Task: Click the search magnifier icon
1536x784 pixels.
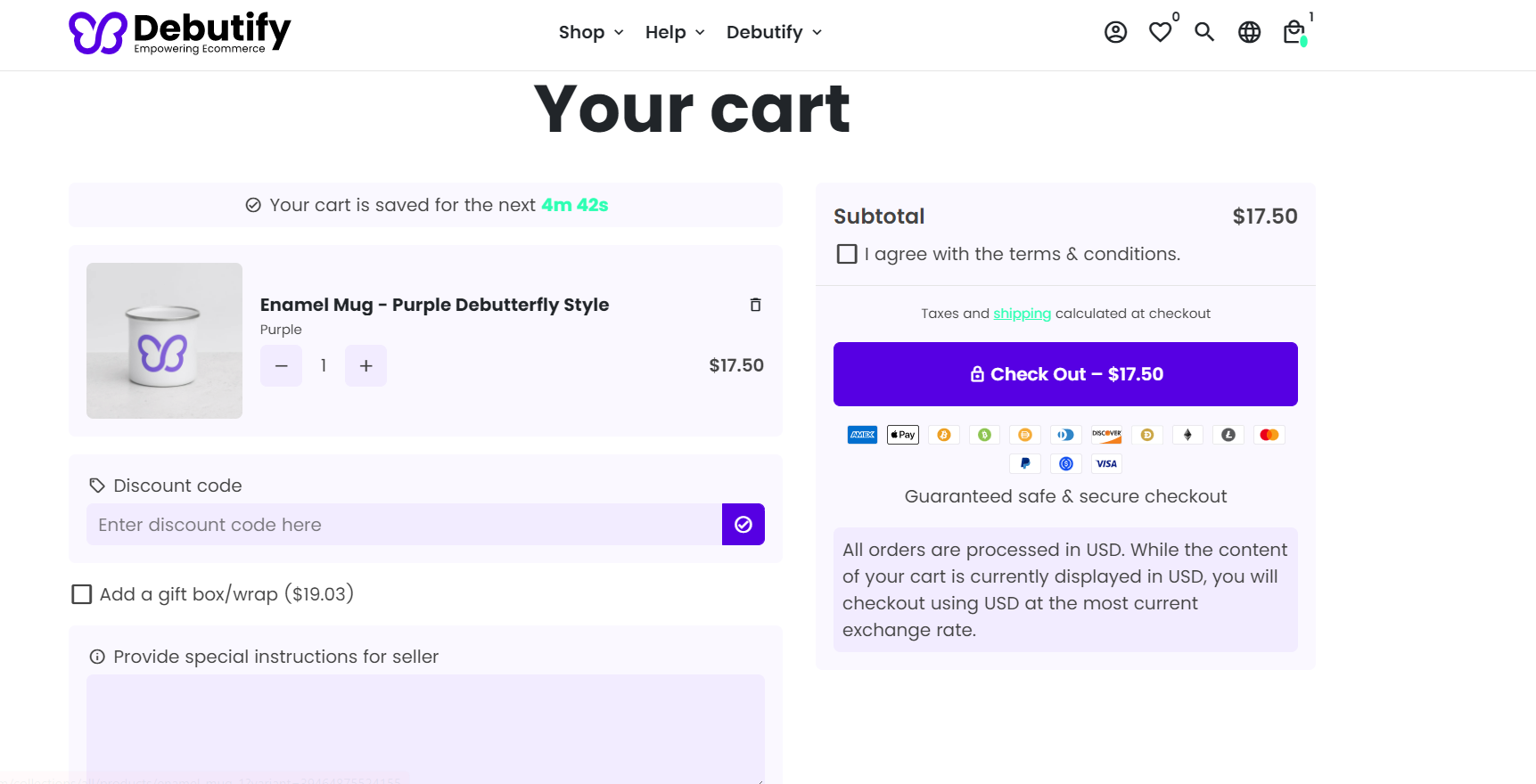Action: tap(1204, 33)
